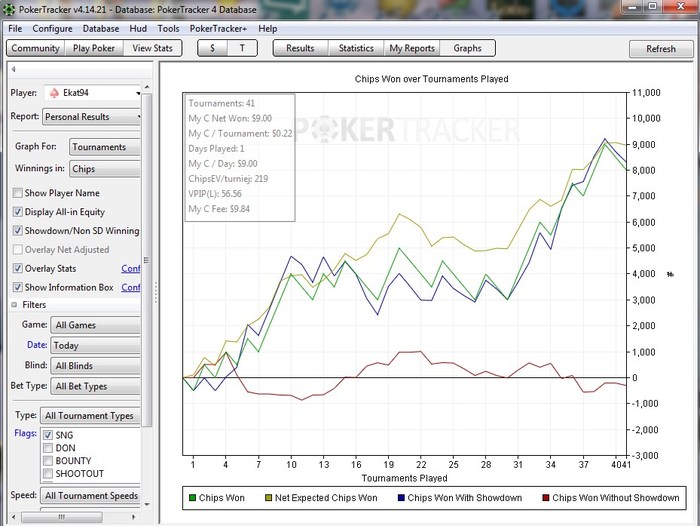Screen dimensions: 700x526
Task: Click the panel splitter handle beside sidebar
Action: pyautogui.click(x=156, y=292)
